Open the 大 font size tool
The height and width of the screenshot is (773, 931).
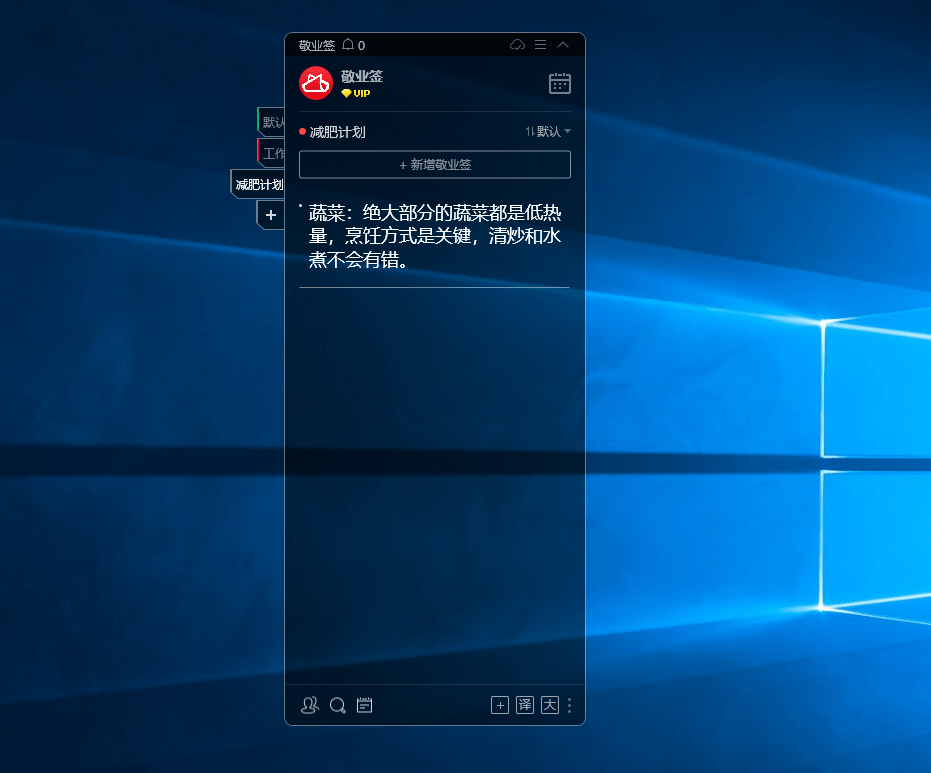tap(549, 705)
